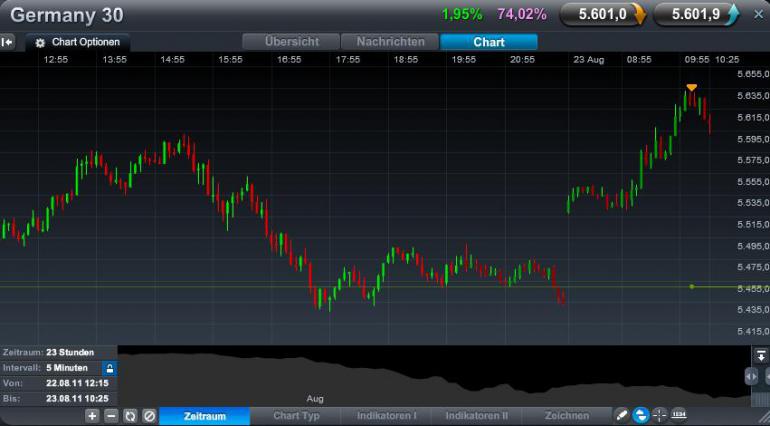Zoom out with the minus icon
770x426 pixels.
click(x=111, y=416)
